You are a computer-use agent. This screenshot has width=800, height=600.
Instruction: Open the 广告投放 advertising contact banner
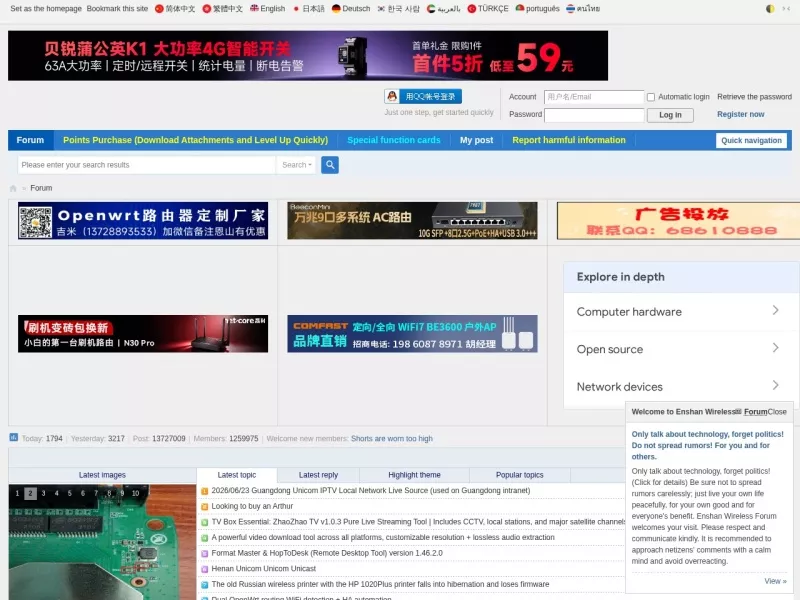(x=678, y=220)
